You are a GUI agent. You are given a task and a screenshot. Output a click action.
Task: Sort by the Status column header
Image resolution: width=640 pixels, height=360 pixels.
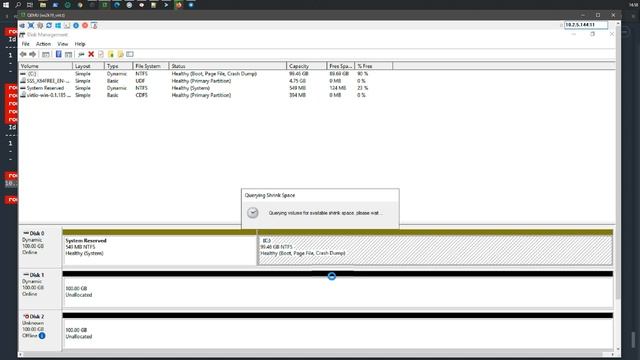click(x=227, y=66)
